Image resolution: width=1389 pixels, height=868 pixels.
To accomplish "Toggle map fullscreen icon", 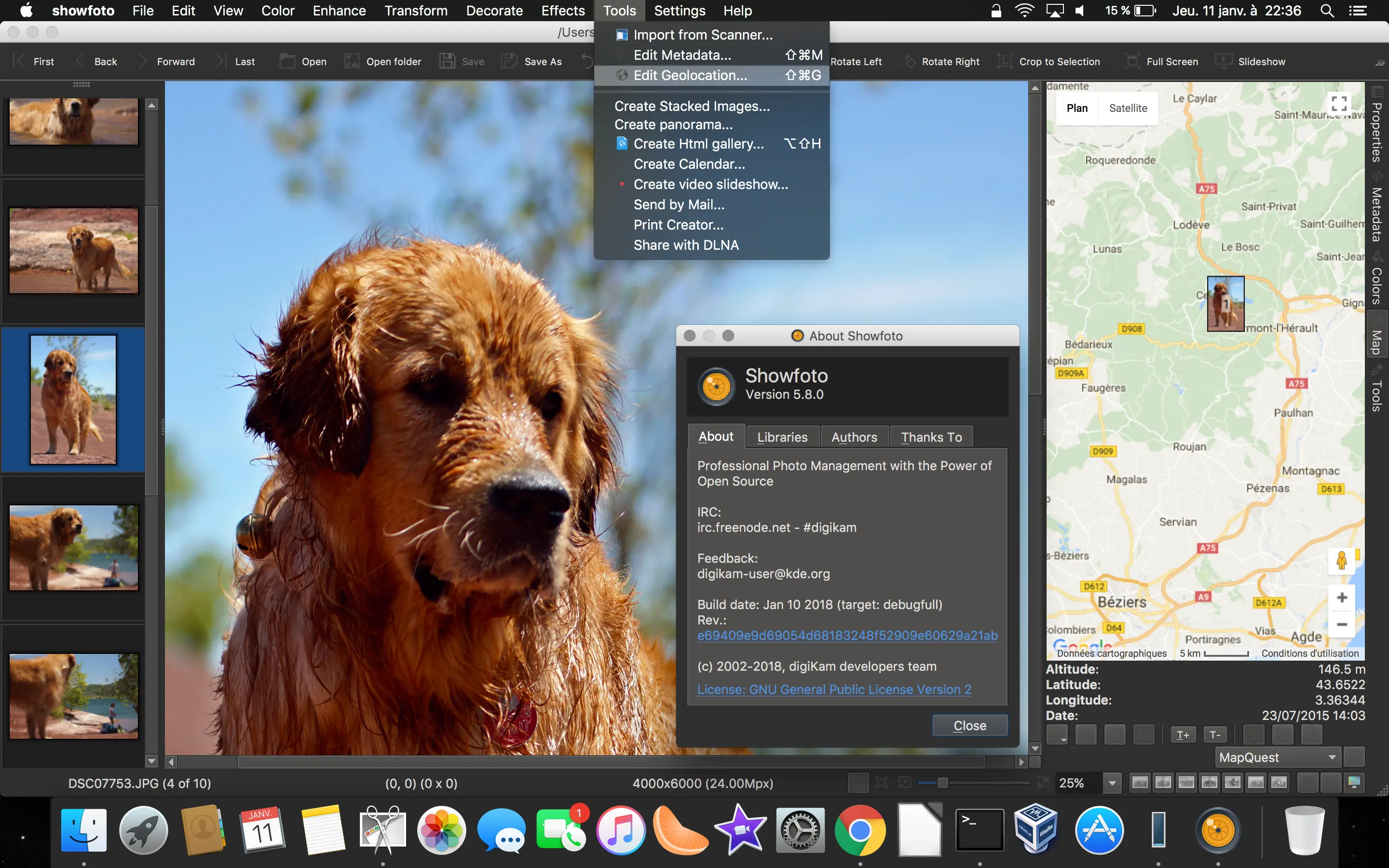I will 1339,103.
